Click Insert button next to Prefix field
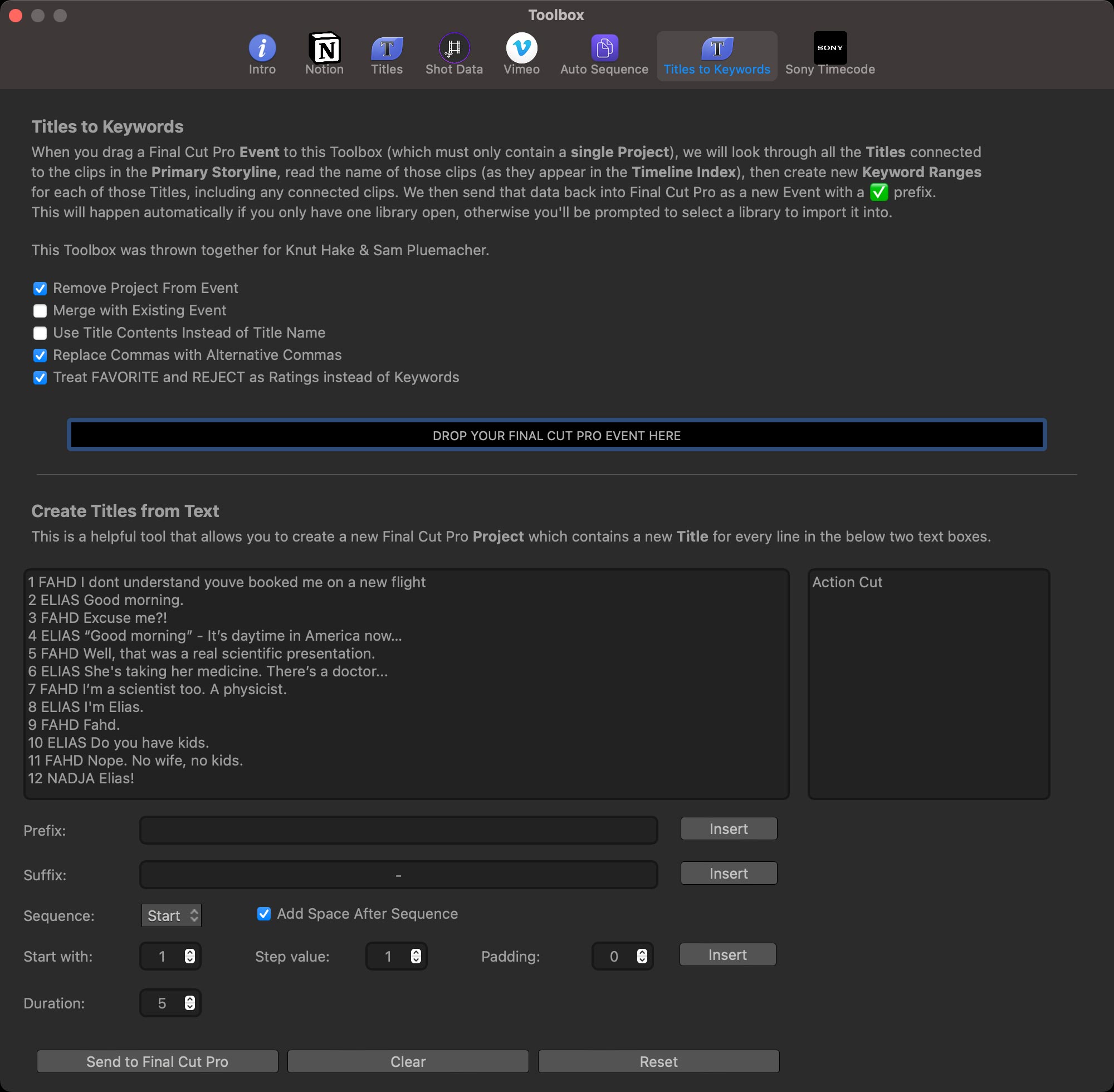The height and width of the screenshot is (1092, 1114). [x=729, y=829]
